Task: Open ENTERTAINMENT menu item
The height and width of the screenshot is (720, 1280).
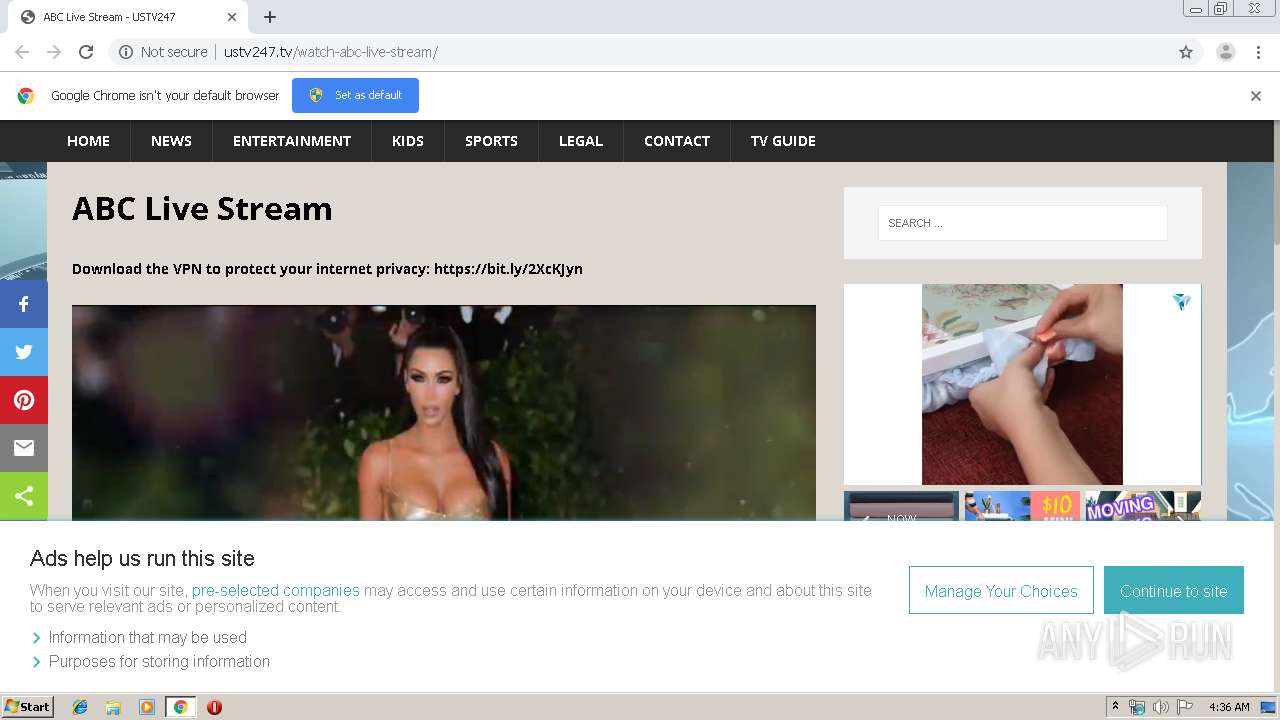Action: click(292, 141)
